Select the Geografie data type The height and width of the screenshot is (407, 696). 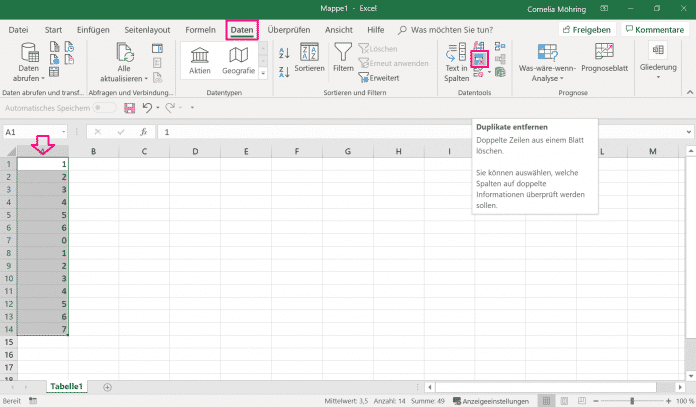pyautogui.click(x=238, y=62)
